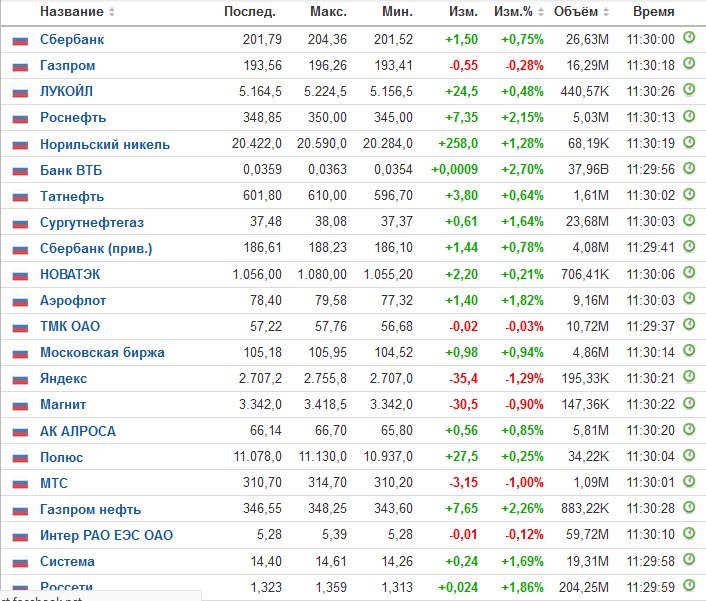Open the Роснефть stock link
This screenshot has height=601, width=706.
pos(73,117)
